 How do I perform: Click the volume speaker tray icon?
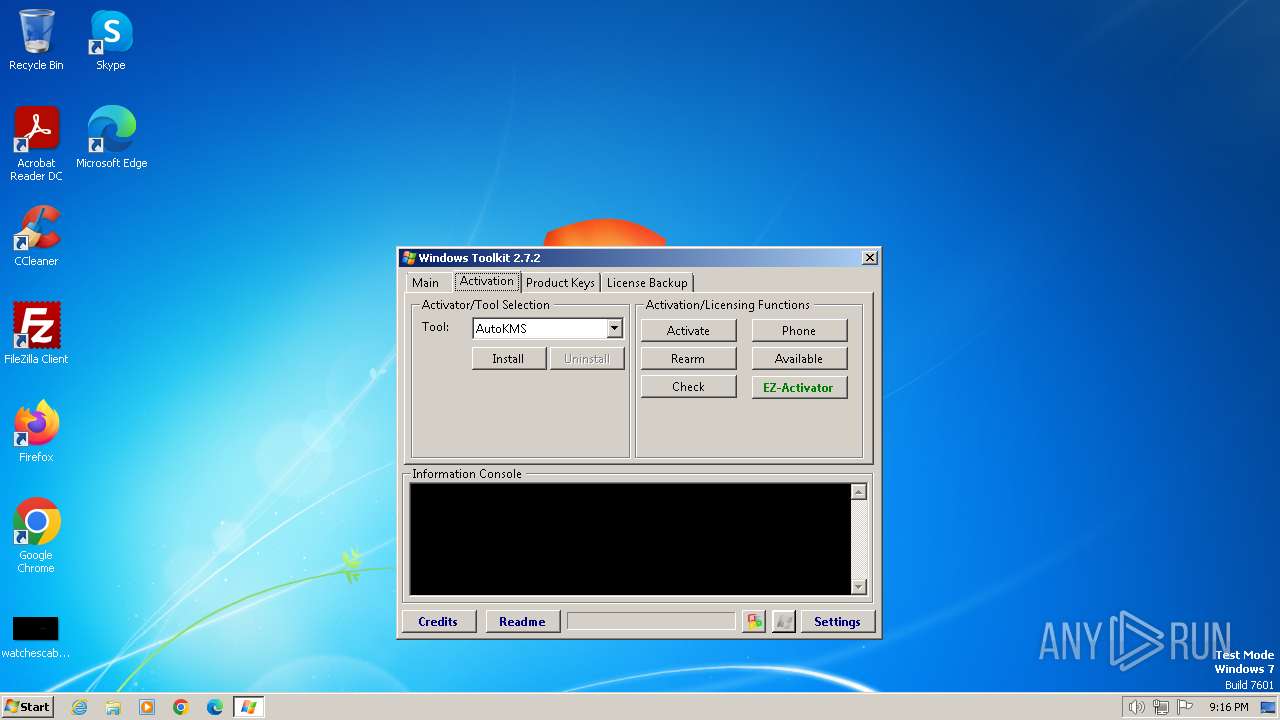tap(1136, 707)
